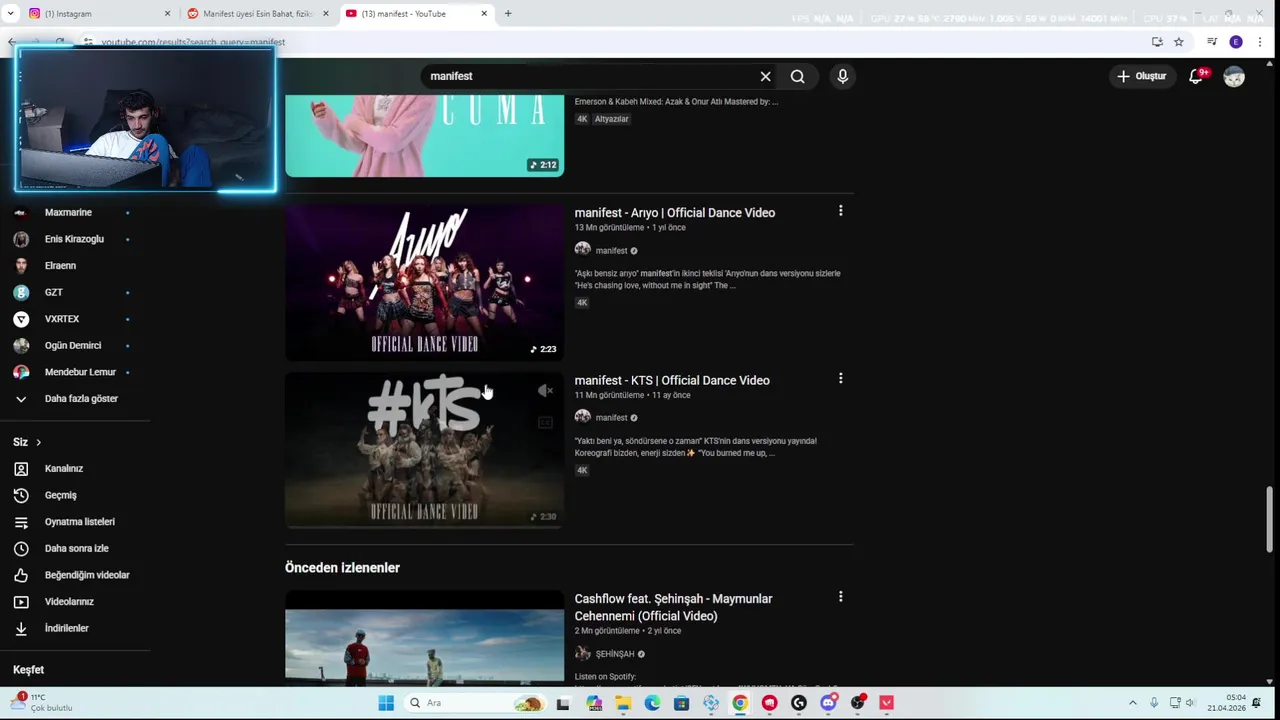Open the YouTube account avatar menu
This screenshot has width=1280, height=720.
1234,77
